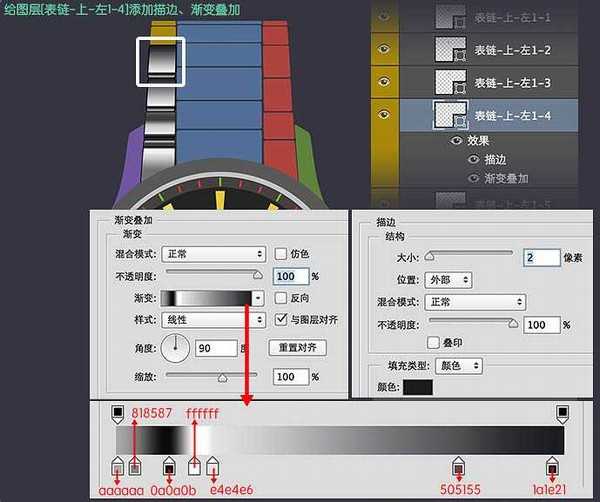Click the 重置对齐 button

tap(297, 348)
